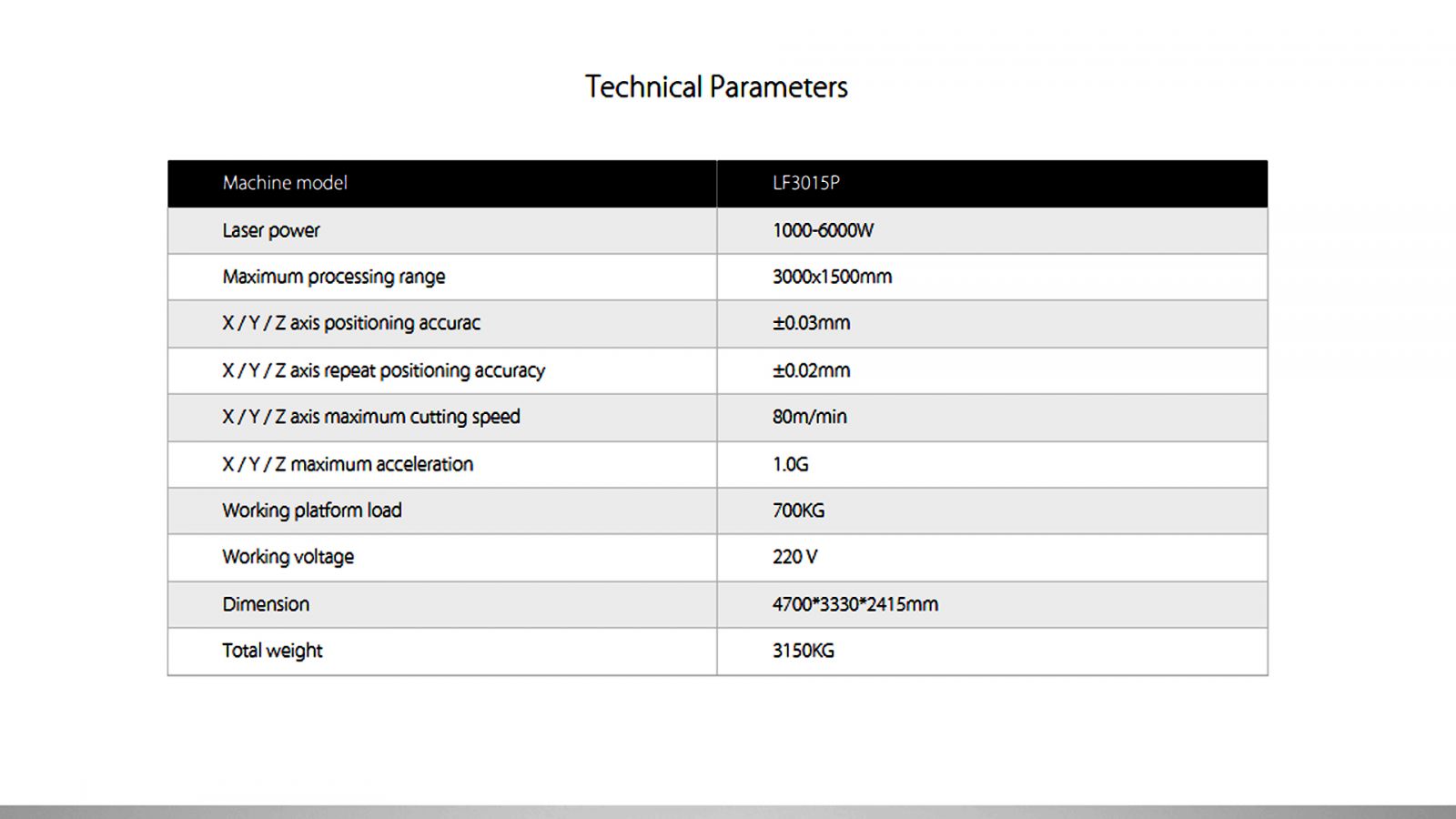
Task: Click the Technical Parameters heading
Action: [x=716, y=87]
